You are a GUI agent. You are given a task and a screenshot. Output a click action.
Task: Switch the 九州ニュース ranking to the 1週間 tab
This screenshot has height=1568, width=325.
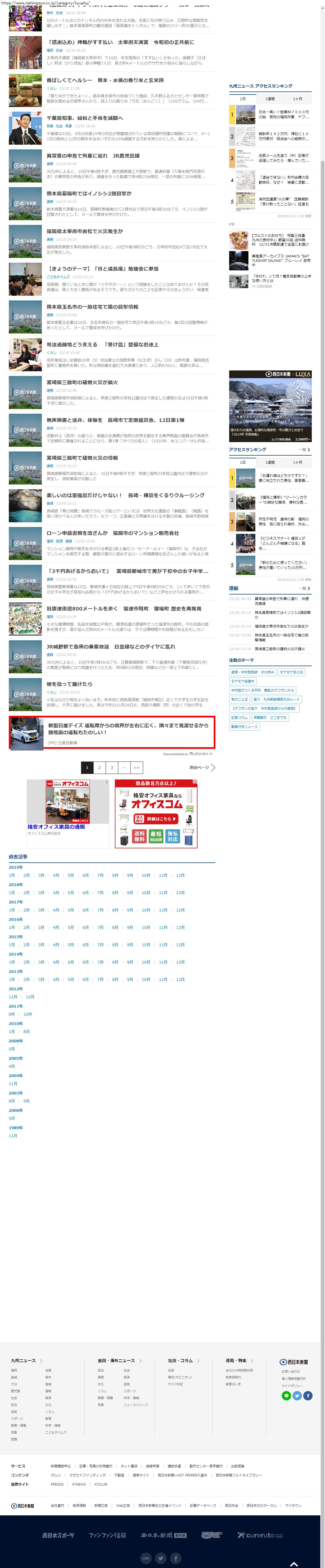(x=270, y=99)
